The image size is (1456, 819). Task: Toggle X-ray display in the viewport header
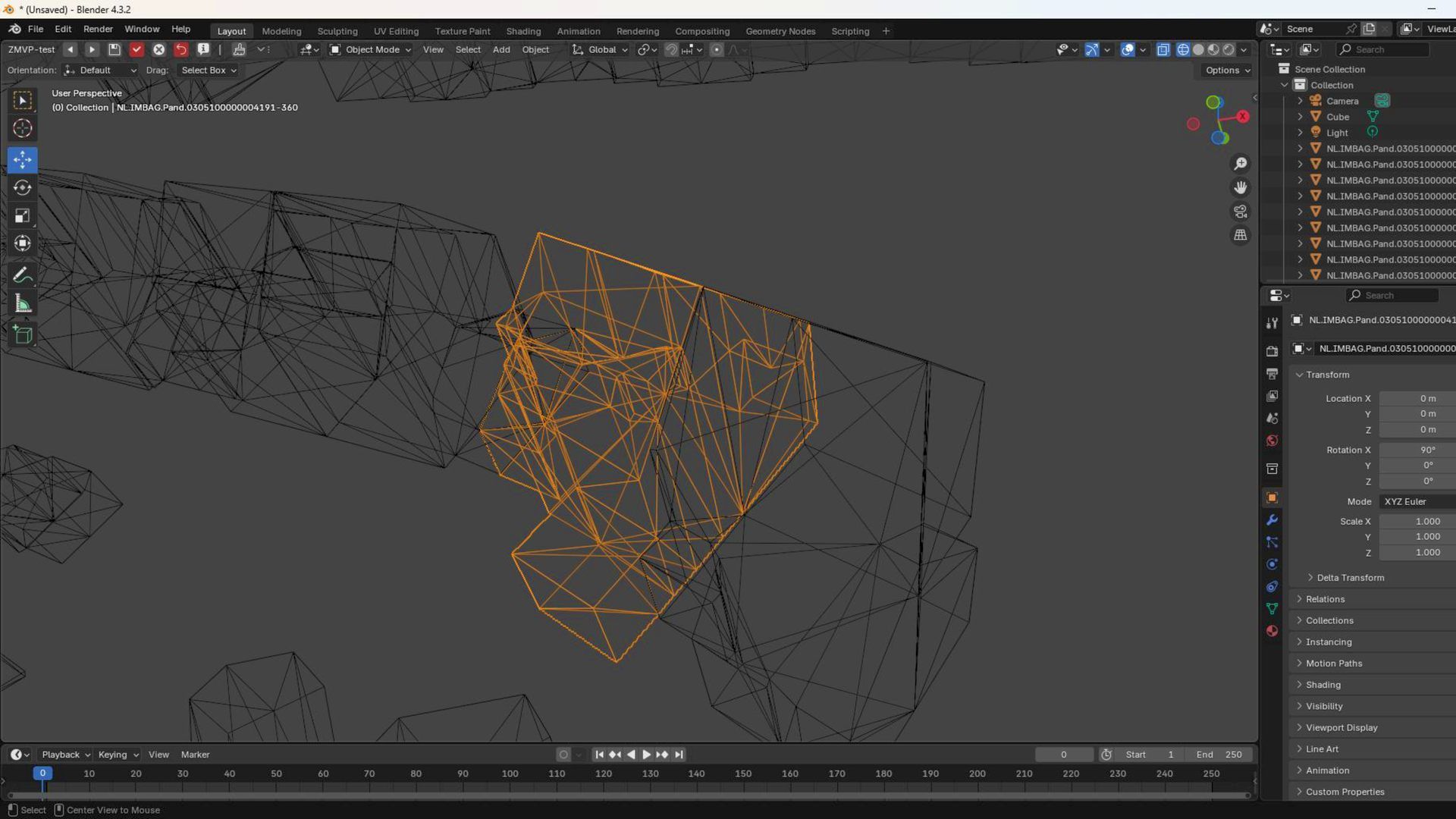[x=1163, y=50]
